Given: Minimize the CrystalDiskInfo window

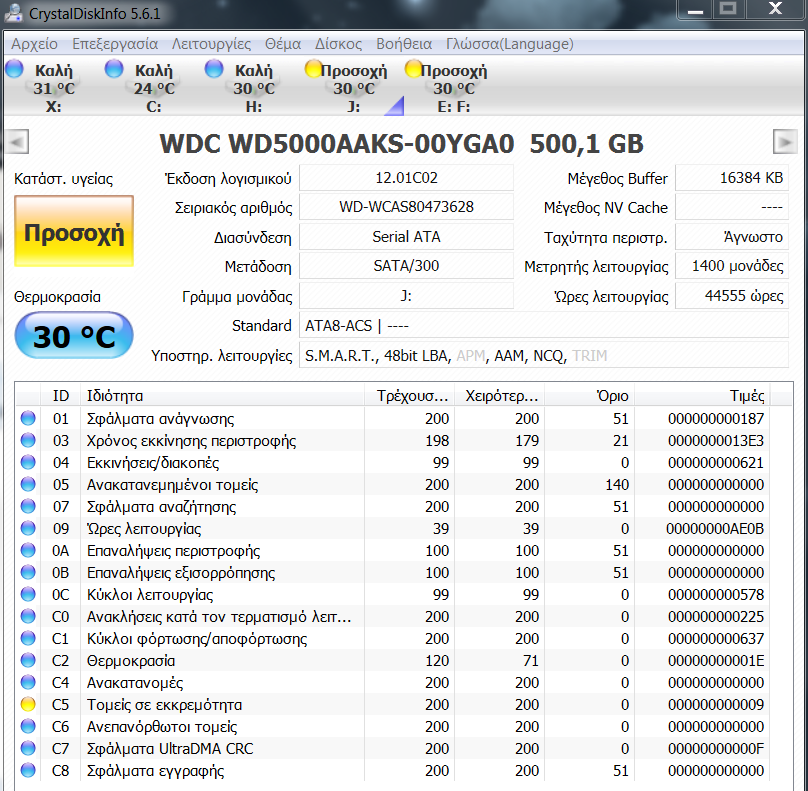Looking at the screenshot, I should point(695,9).
